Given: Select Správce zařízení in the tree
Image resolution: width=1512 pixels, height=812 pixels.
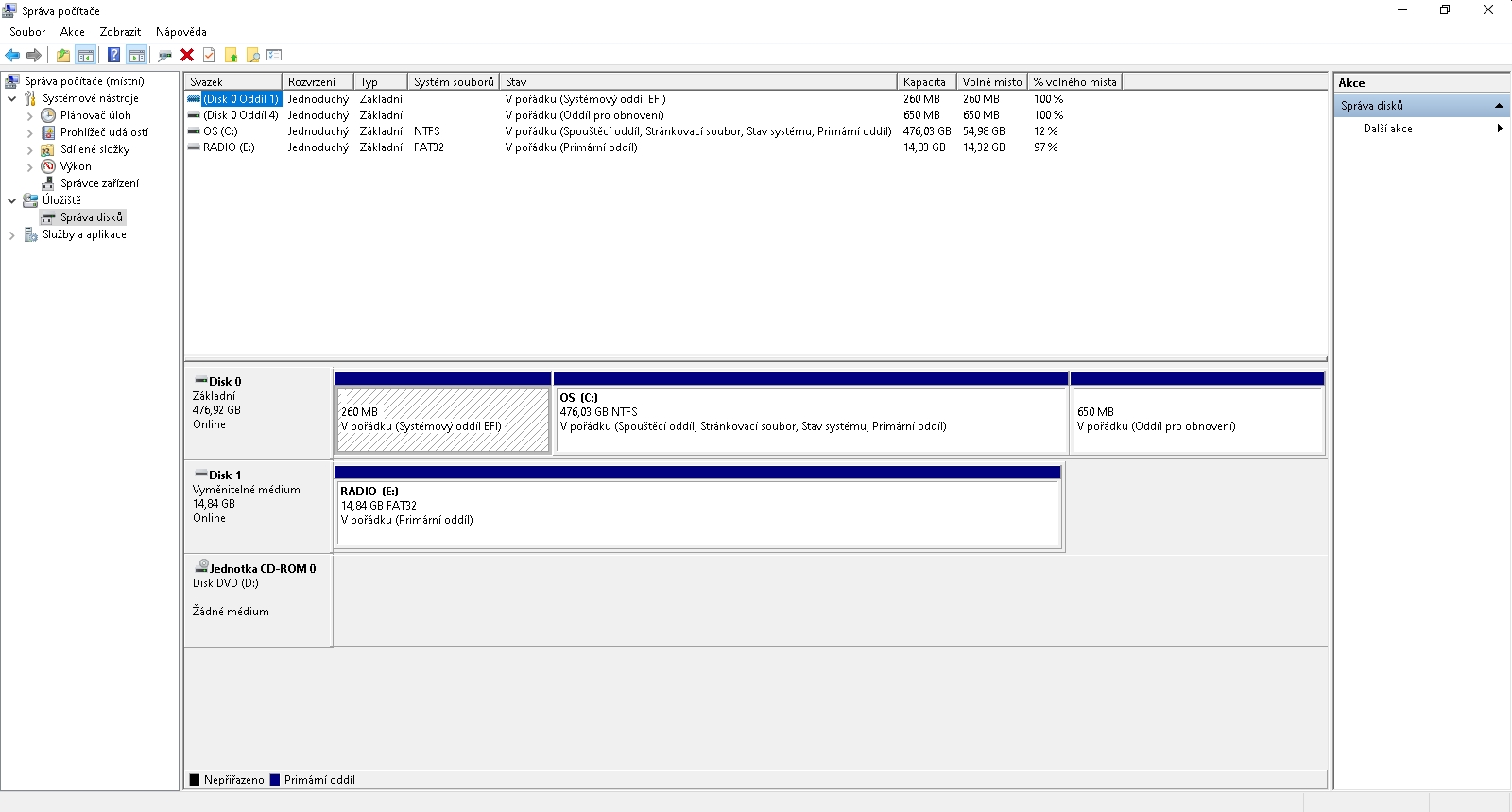Looking at the screenshot, I should tap(99, 183).
